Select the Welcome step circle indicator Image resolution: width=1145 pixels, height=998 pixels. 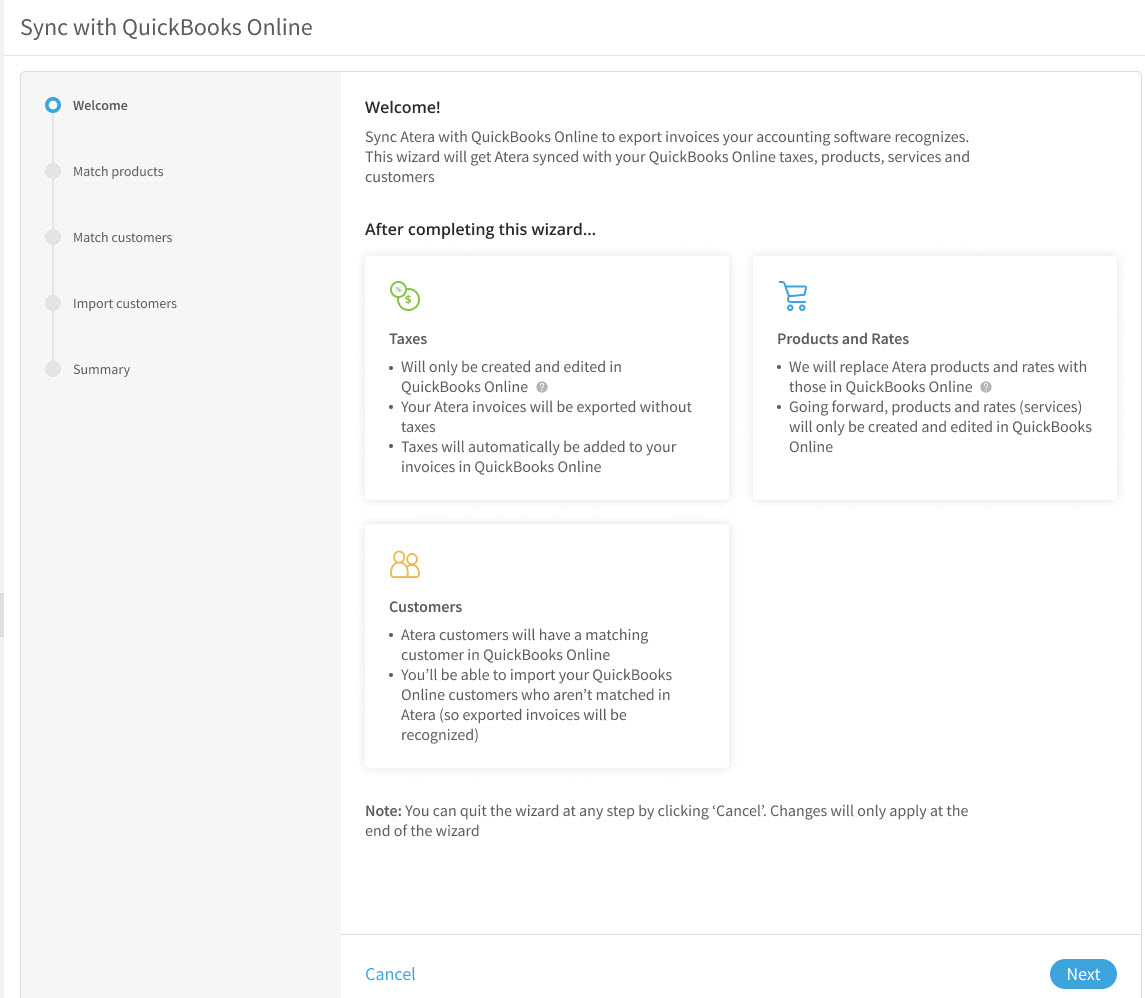click(x=53, y=105)
